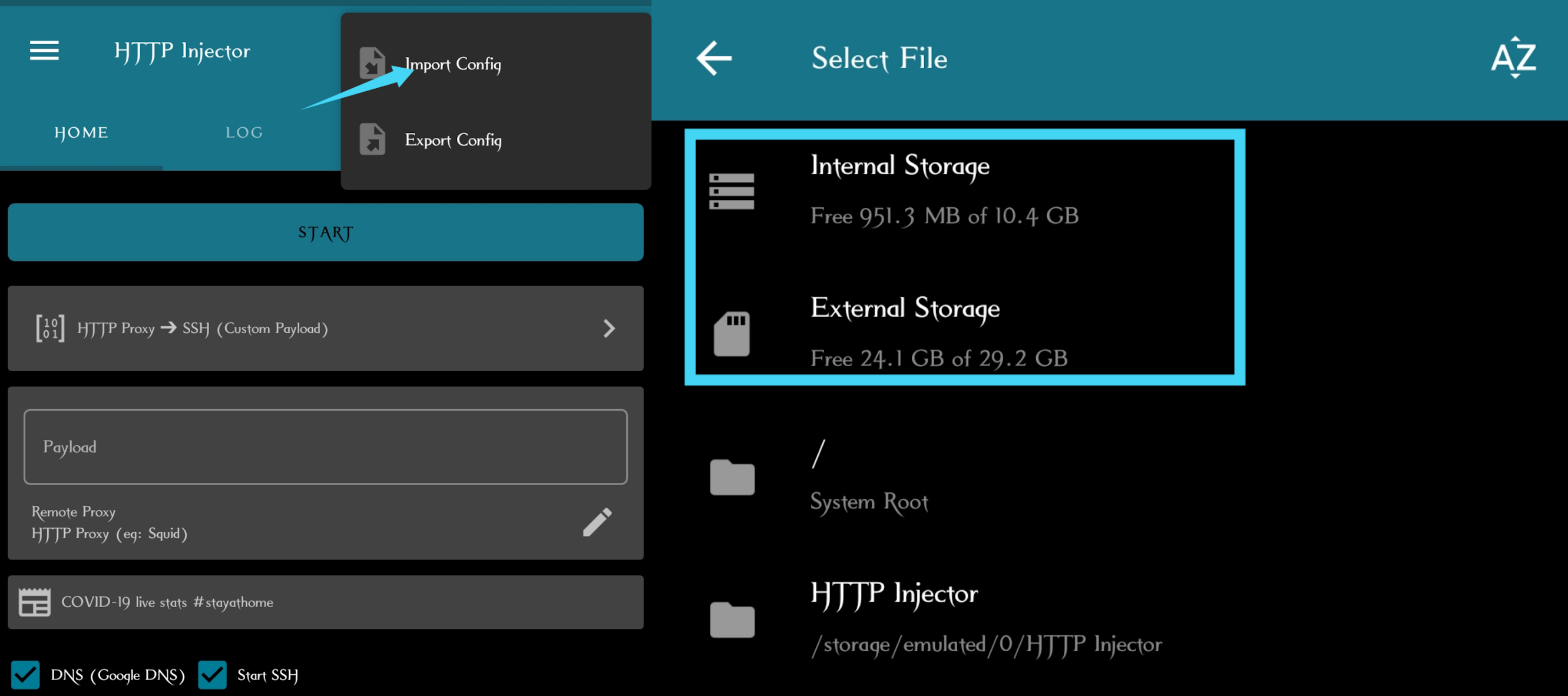The height and width of the screenshot is (696, 1568).
Task: Select the HOME tab
Action: tap(81, 132)
